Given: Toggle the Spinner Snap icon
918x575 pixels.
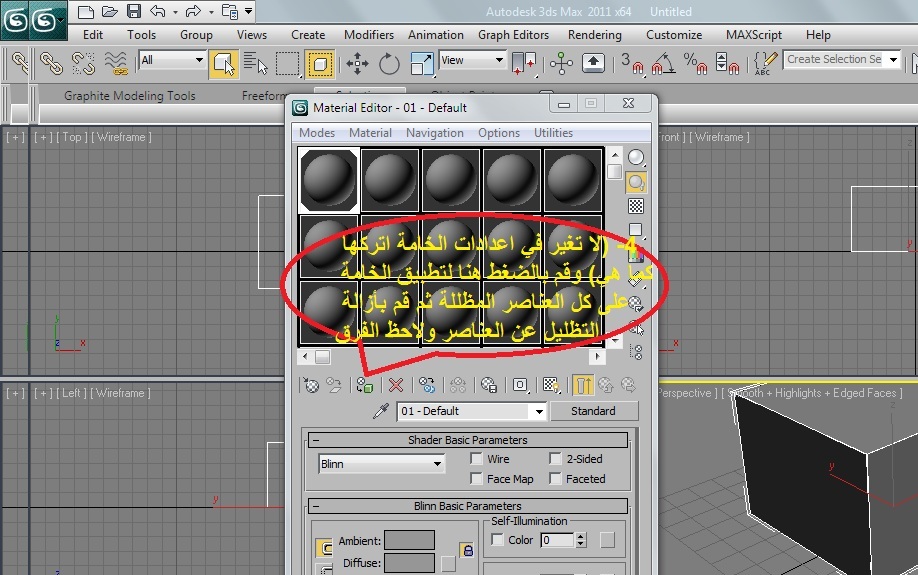Looking at the screenshot, I should 727,63.
